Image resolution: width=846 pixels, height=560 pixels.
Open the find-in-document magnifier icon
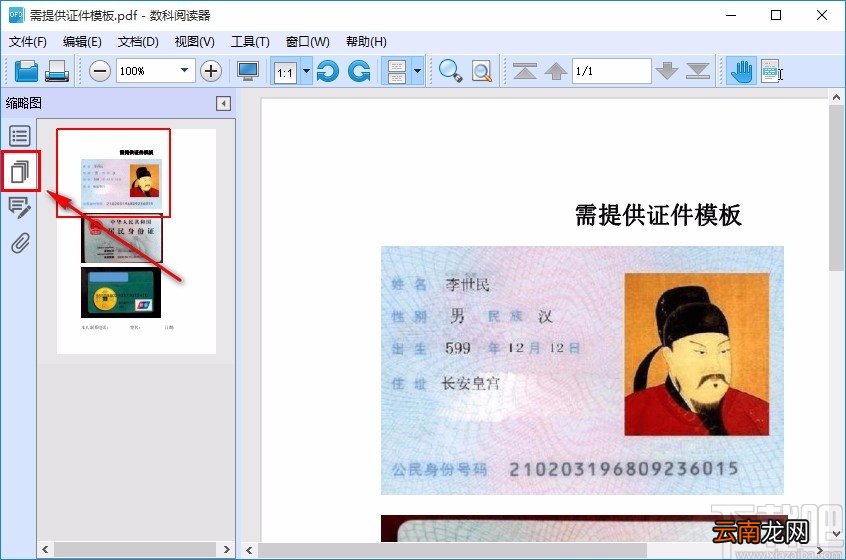(x=482, y=71)
